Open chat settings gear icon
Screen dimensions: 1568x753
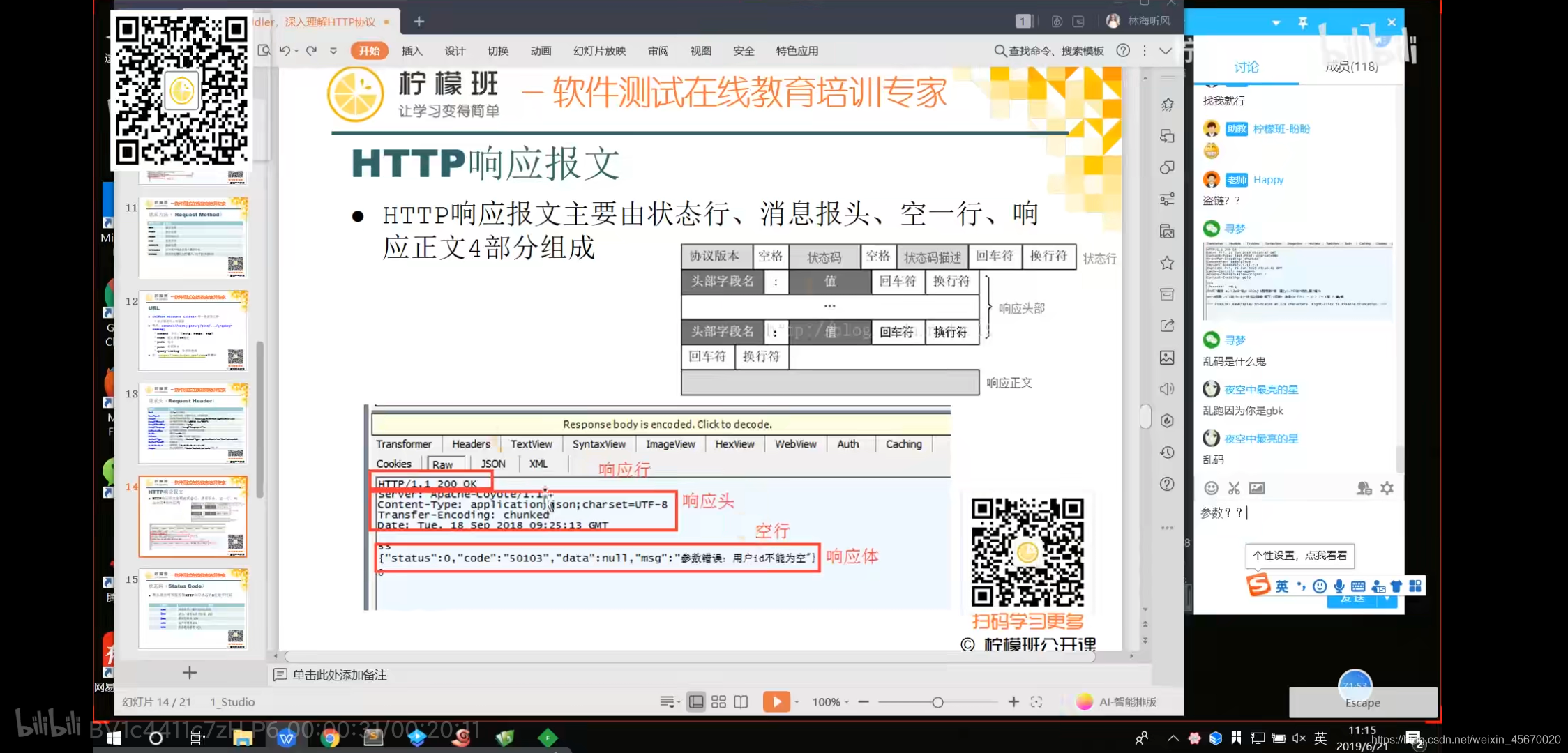point(1387,488)
